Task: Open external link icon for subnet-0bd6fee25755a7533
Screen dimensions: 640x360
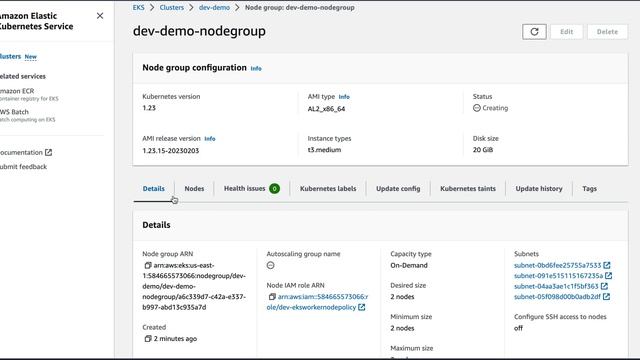Action: (x=607, y=265)
